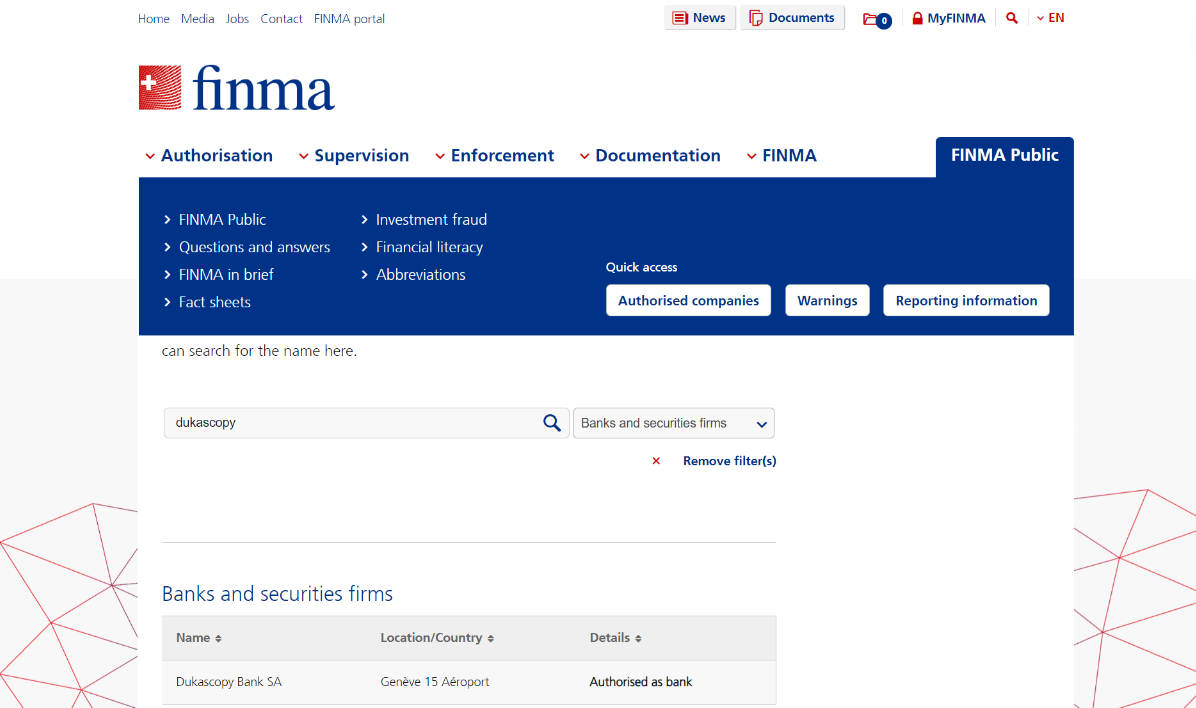This screenshot has width=1196, height=708.
Task: Open Jobs link in top bar
Action: tap(237, 19)
